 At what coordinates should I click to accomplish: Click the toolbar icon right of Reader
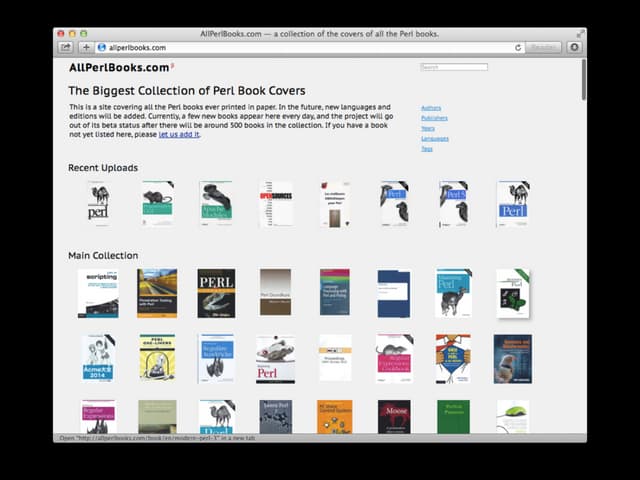(574, 47)
